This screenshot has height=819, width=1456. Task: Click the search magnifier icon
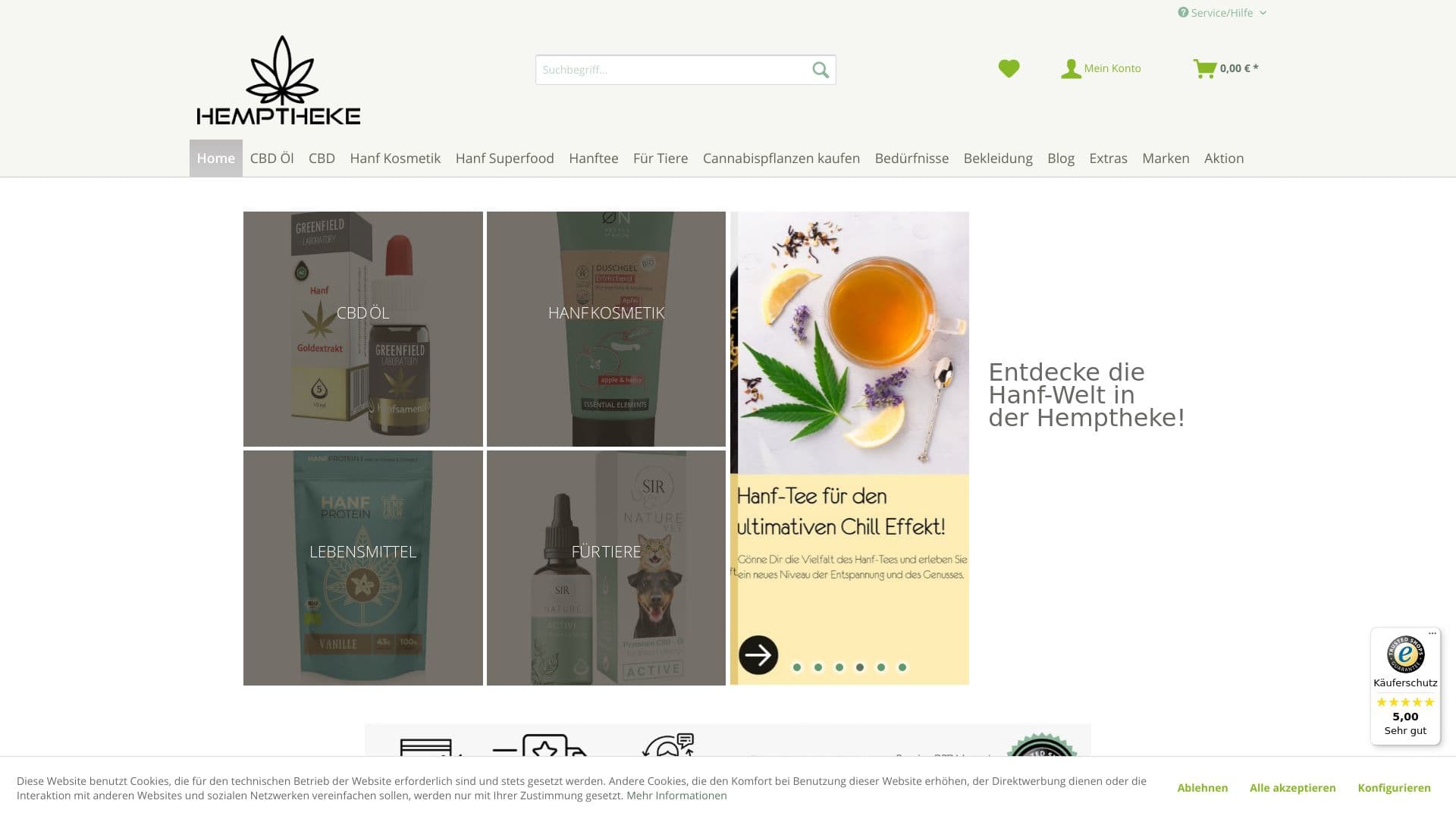pyautogui.click(x=820, y=69)
